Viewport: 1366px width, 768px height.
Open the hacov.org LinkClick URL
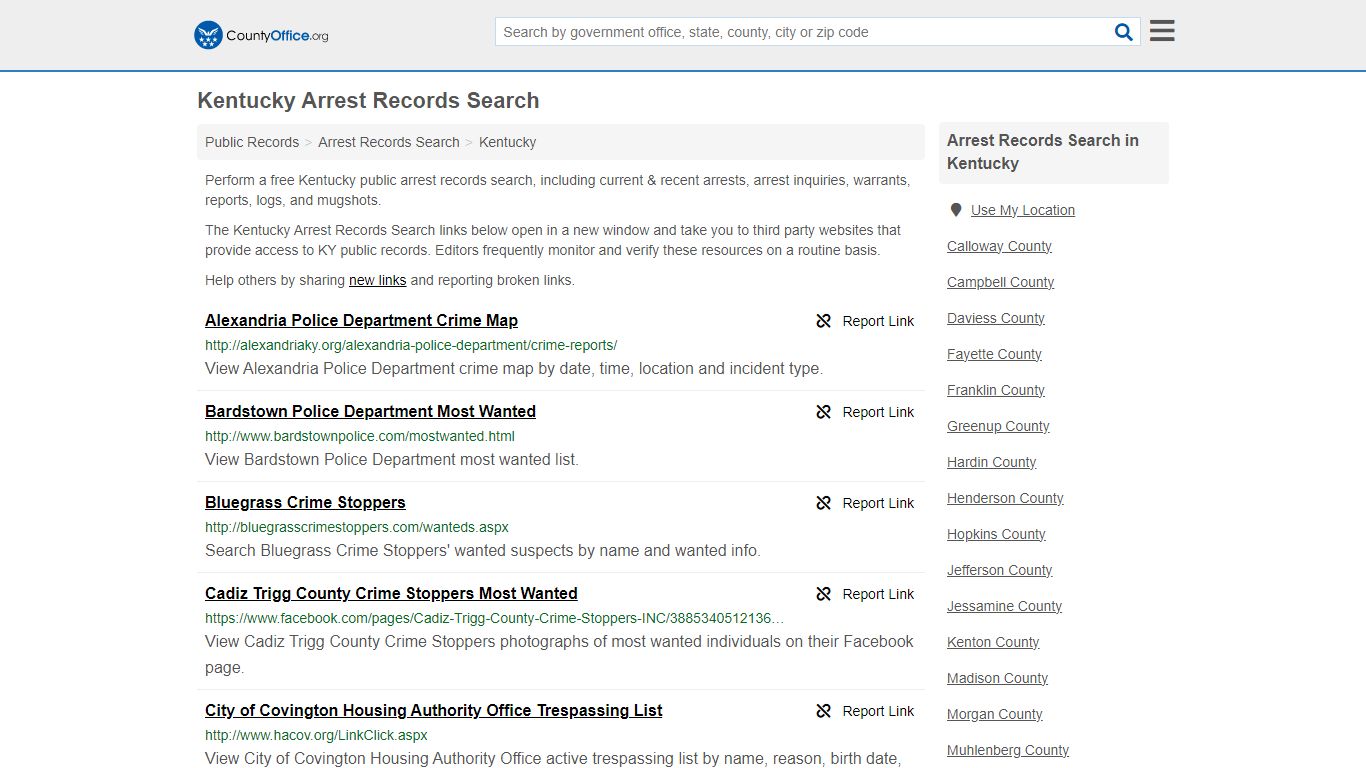pyautogui.click(x=316, y=735)
